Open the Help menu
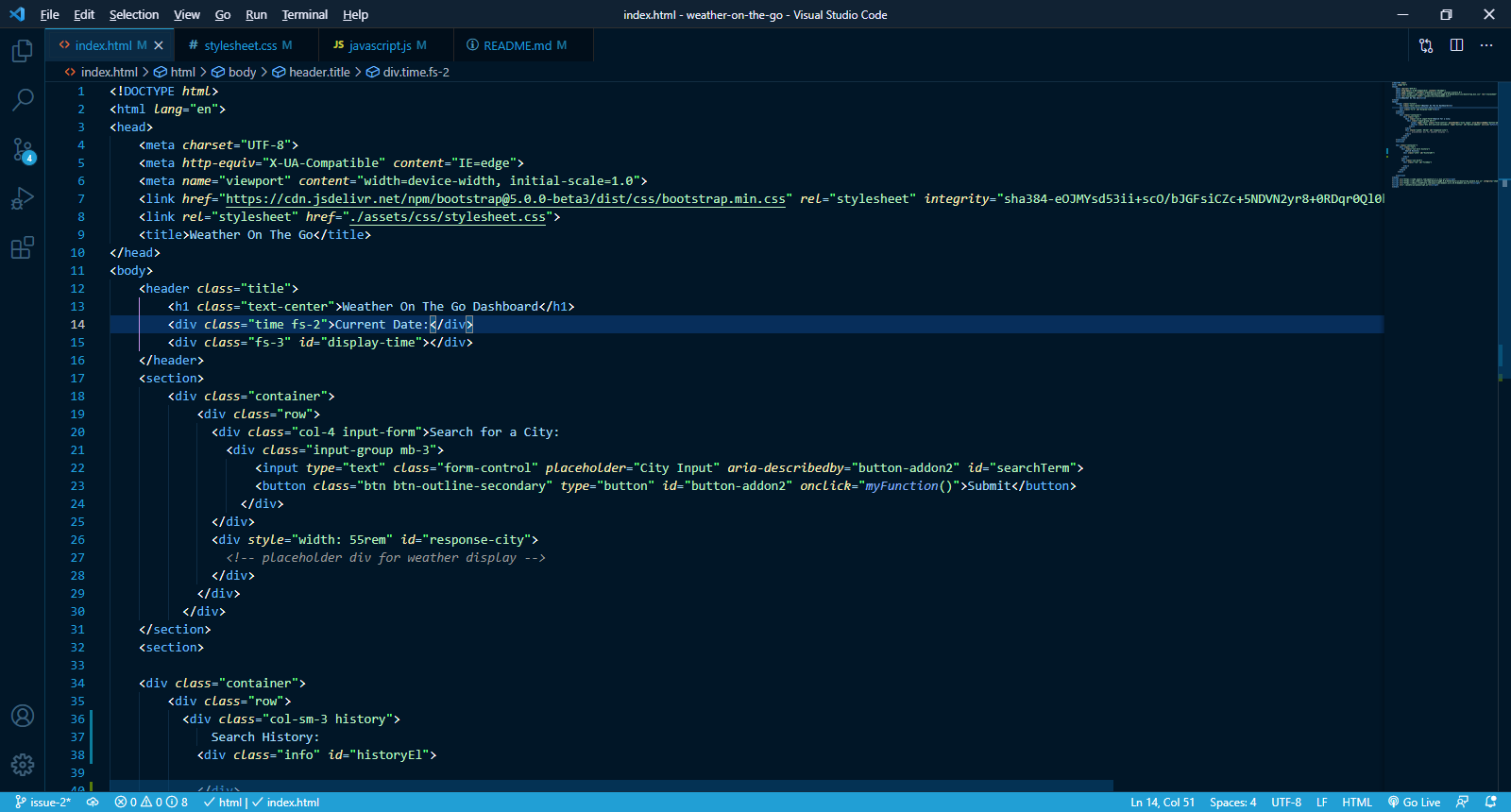 point(356,14)
